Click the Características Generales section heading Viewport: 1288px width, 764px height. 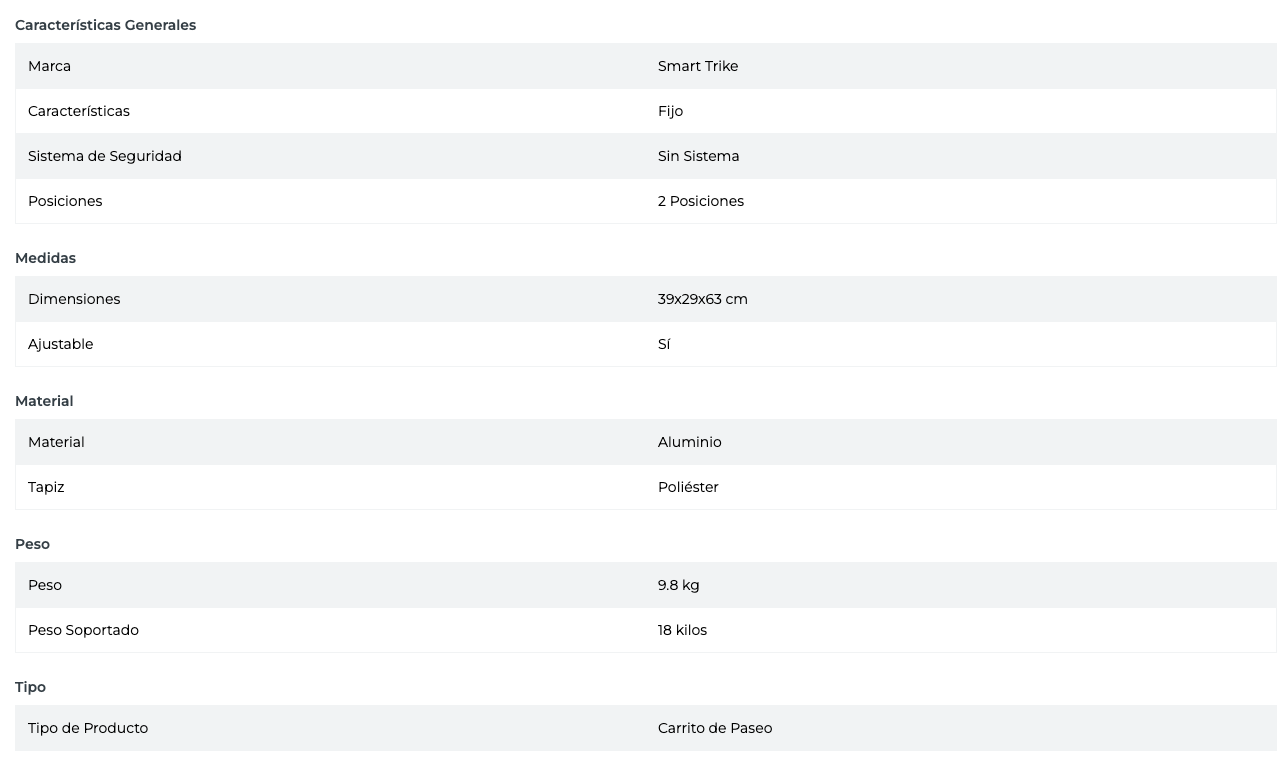[105, 25]
